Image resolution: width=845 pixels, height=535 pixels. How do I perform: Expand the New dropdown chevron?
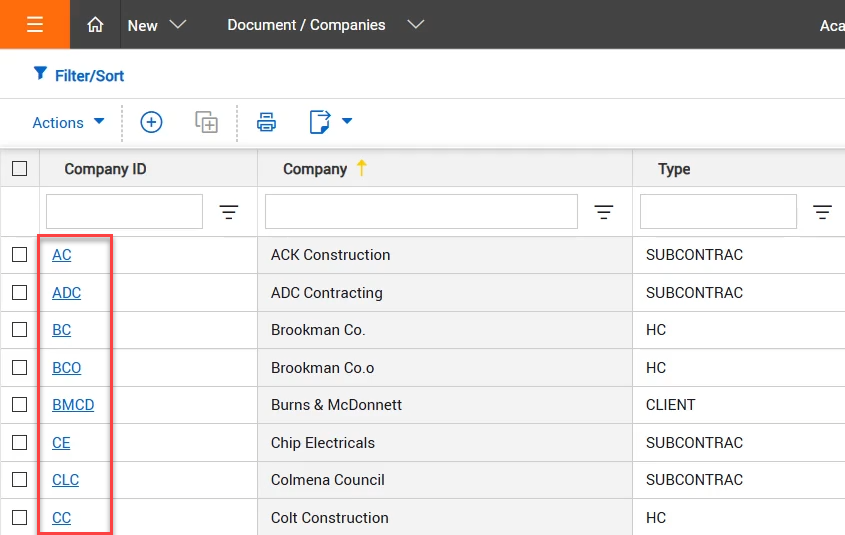point(178,25)
